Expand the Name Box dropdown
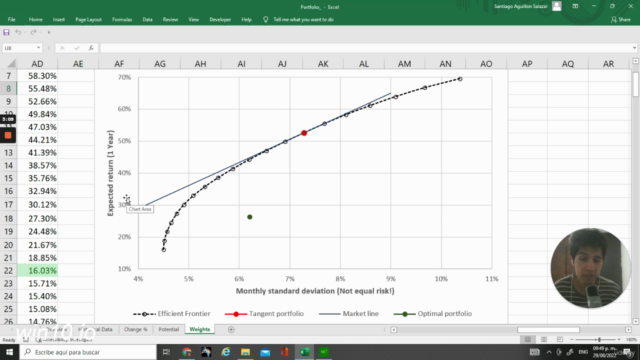Screen dimensions: 640x360 [x=38, y=48]
